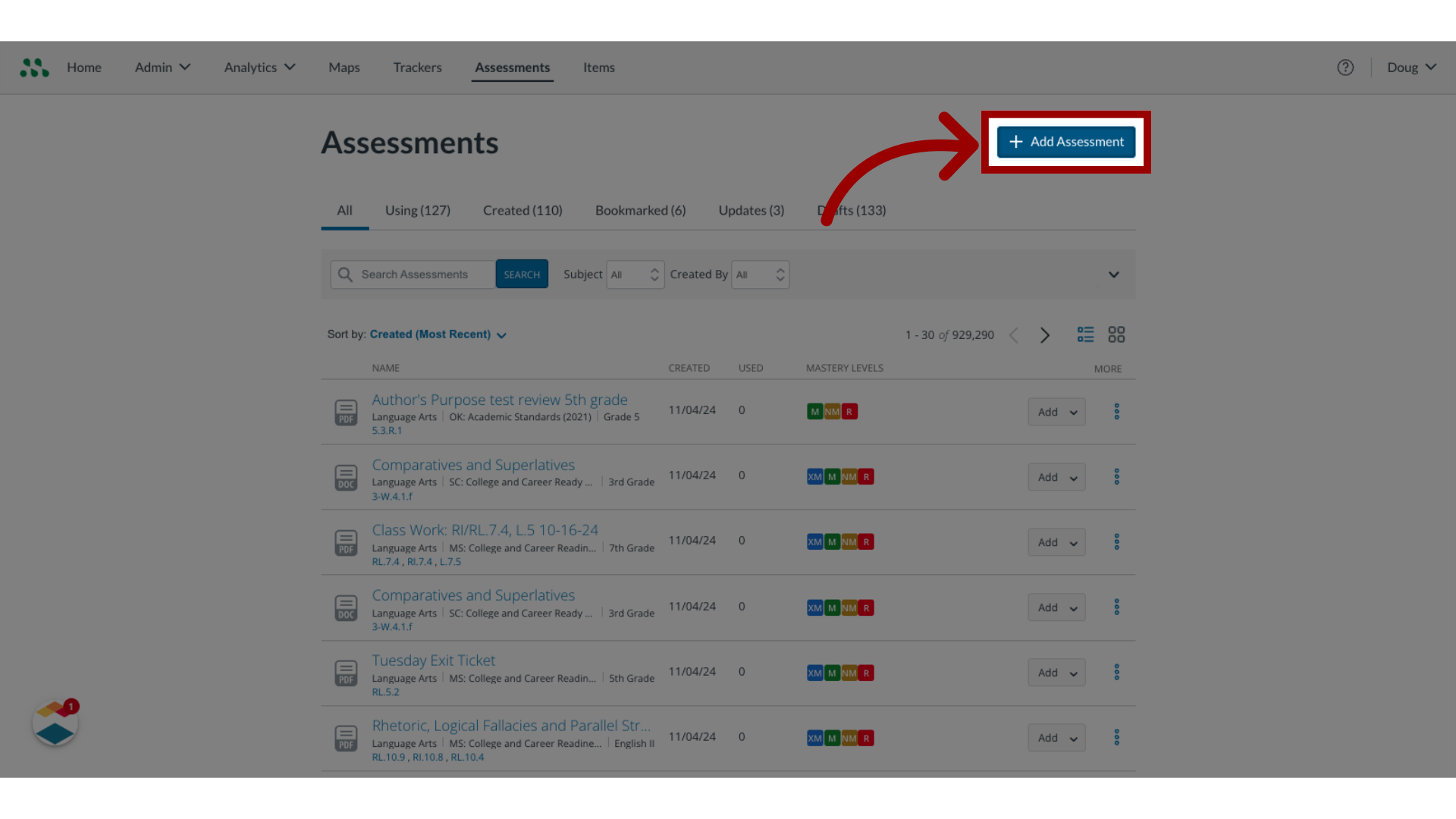This screenshot has height=819, width=1456.
Task: Open Add dropdown for Author's Purpose test
Action: coord(1056,412)
